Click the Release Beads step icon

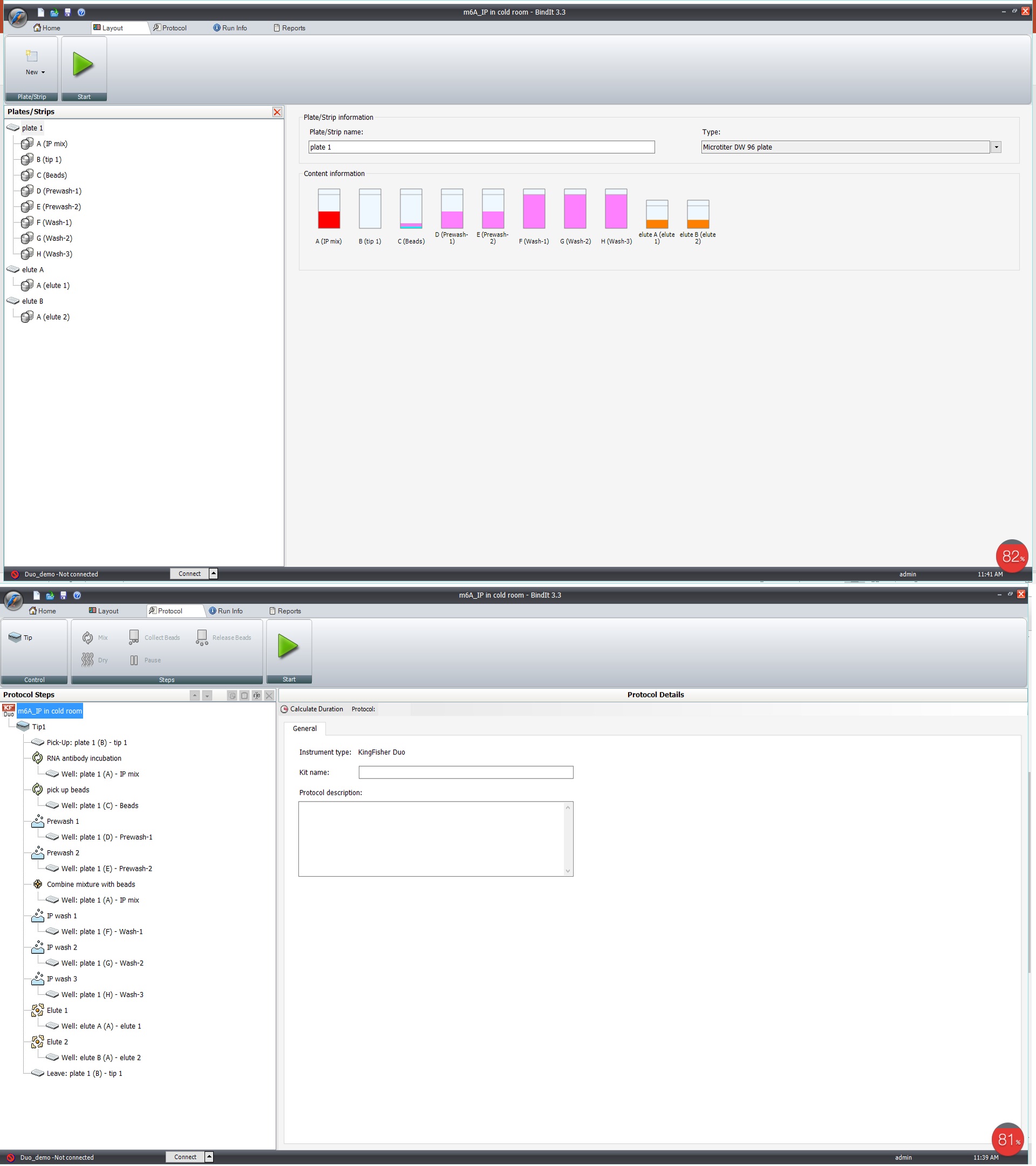(x=202, y=638)
